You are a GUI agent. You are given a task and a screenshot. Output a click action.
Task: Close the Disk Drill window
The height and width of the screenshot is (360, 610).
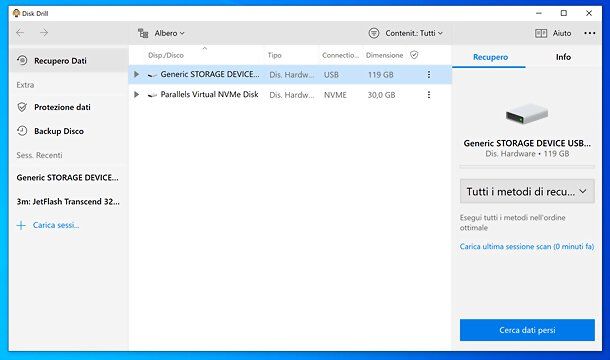point(589,13)
